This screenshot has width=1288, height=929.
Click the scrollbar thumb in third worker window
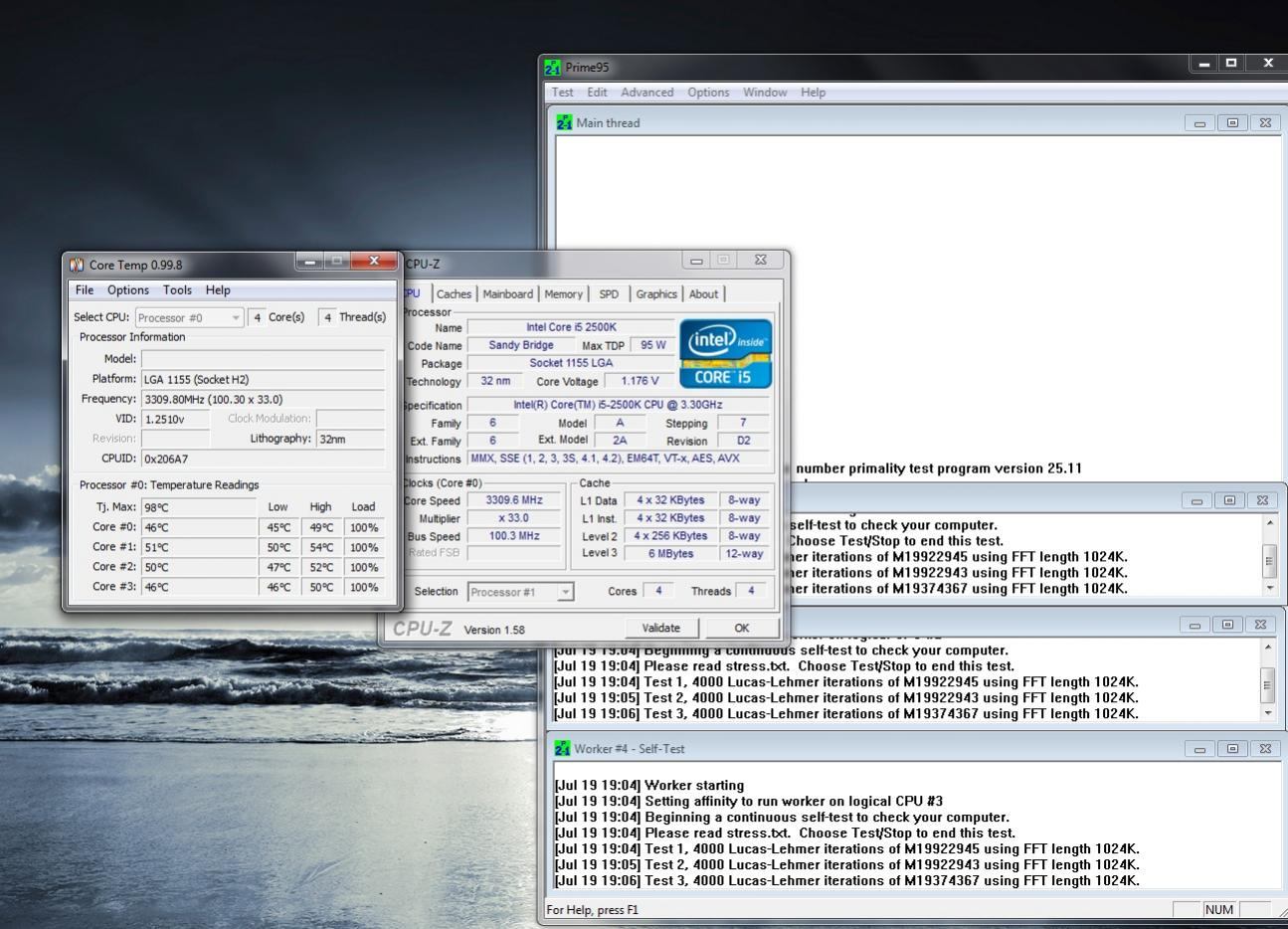(1267, 684)
